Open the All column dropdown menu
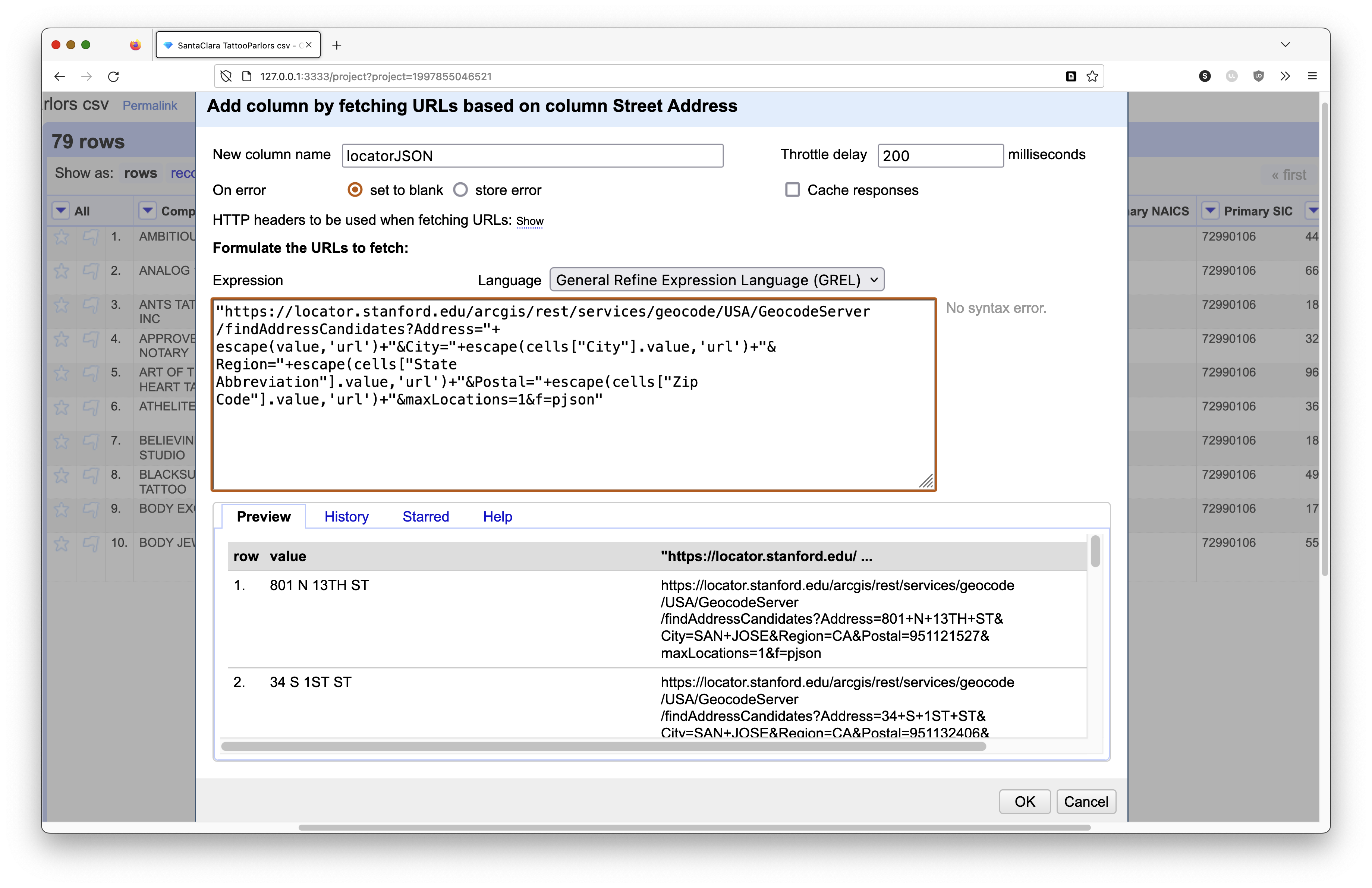The width and height of the screenshot is (1372, 888). click(x=60, y=211)
